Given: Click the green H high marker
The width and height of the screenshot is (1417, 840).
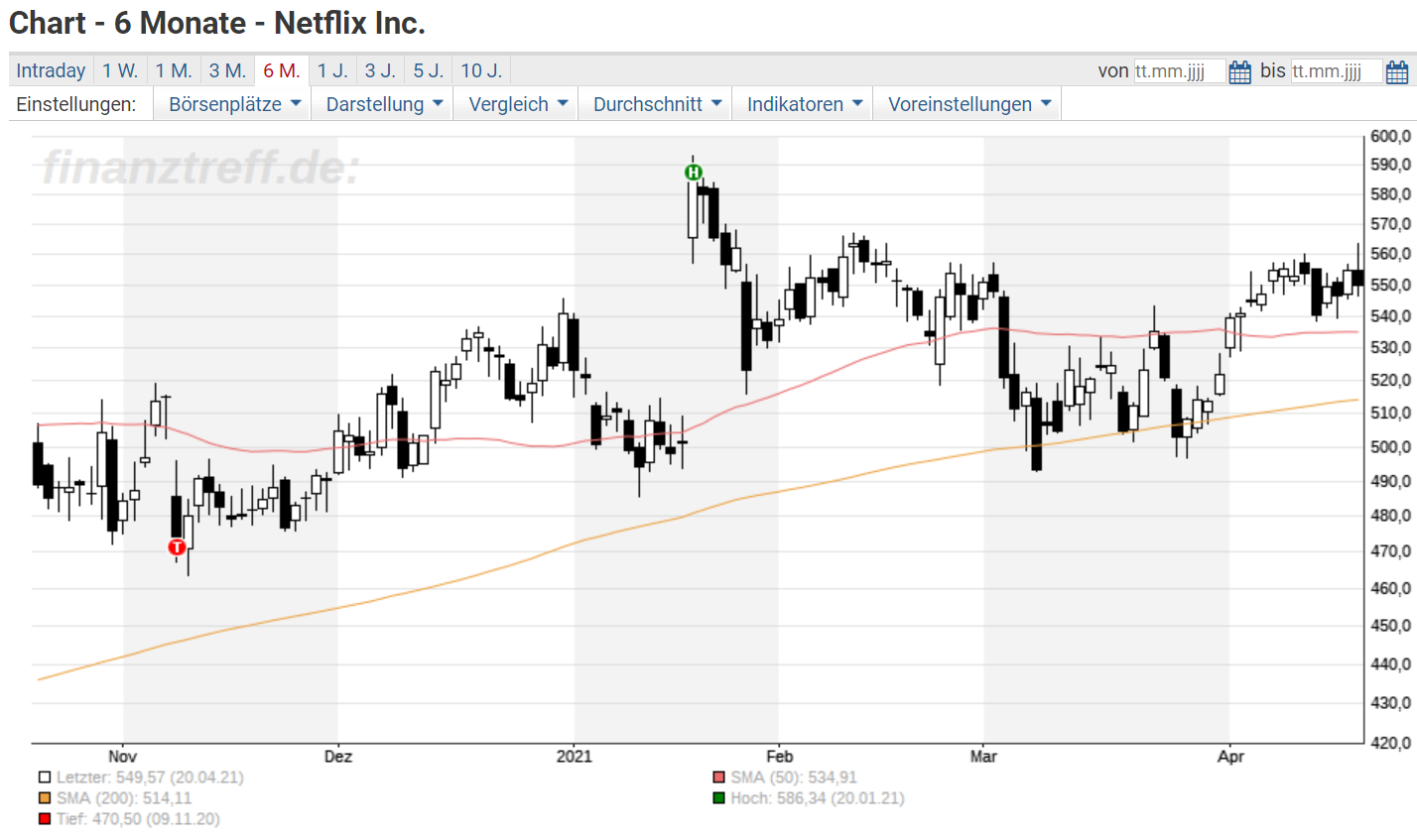Looking at the screenshot, I should (693, 173).
